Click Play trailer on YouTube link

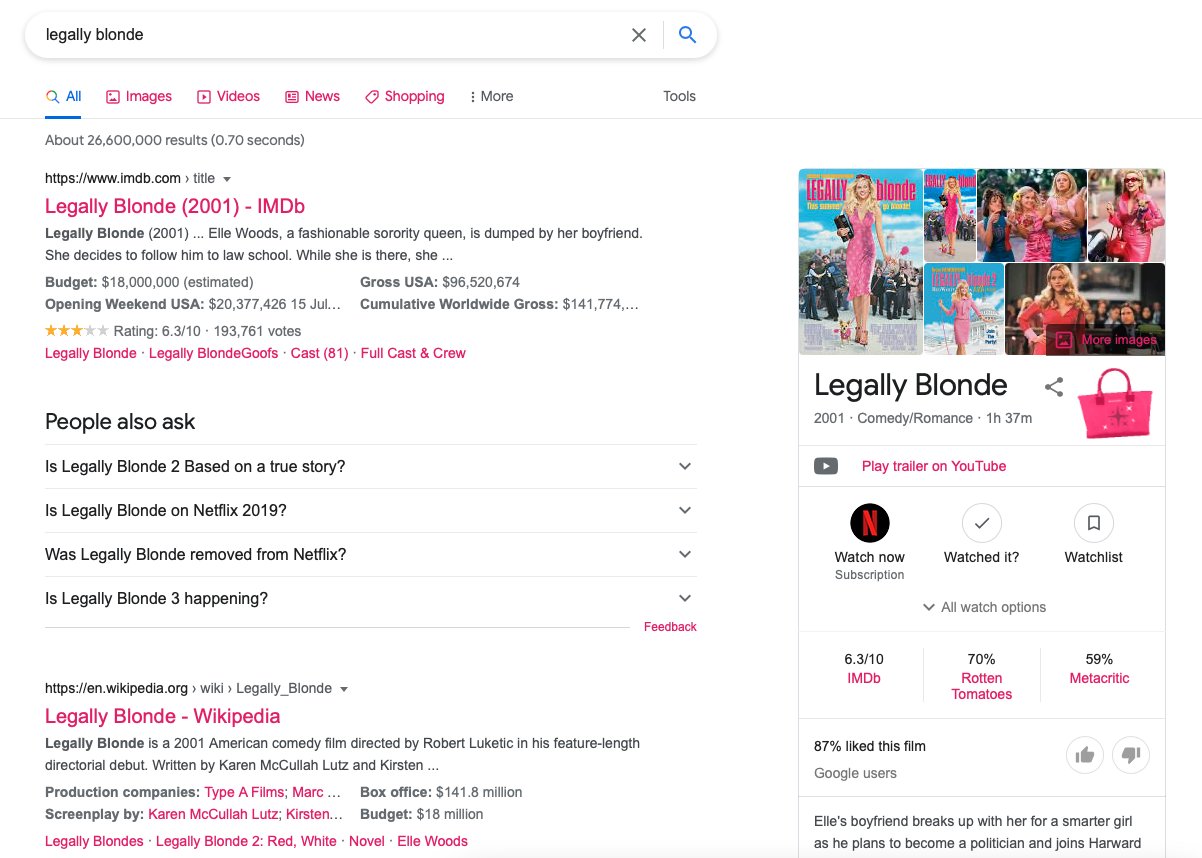[934, 466]
